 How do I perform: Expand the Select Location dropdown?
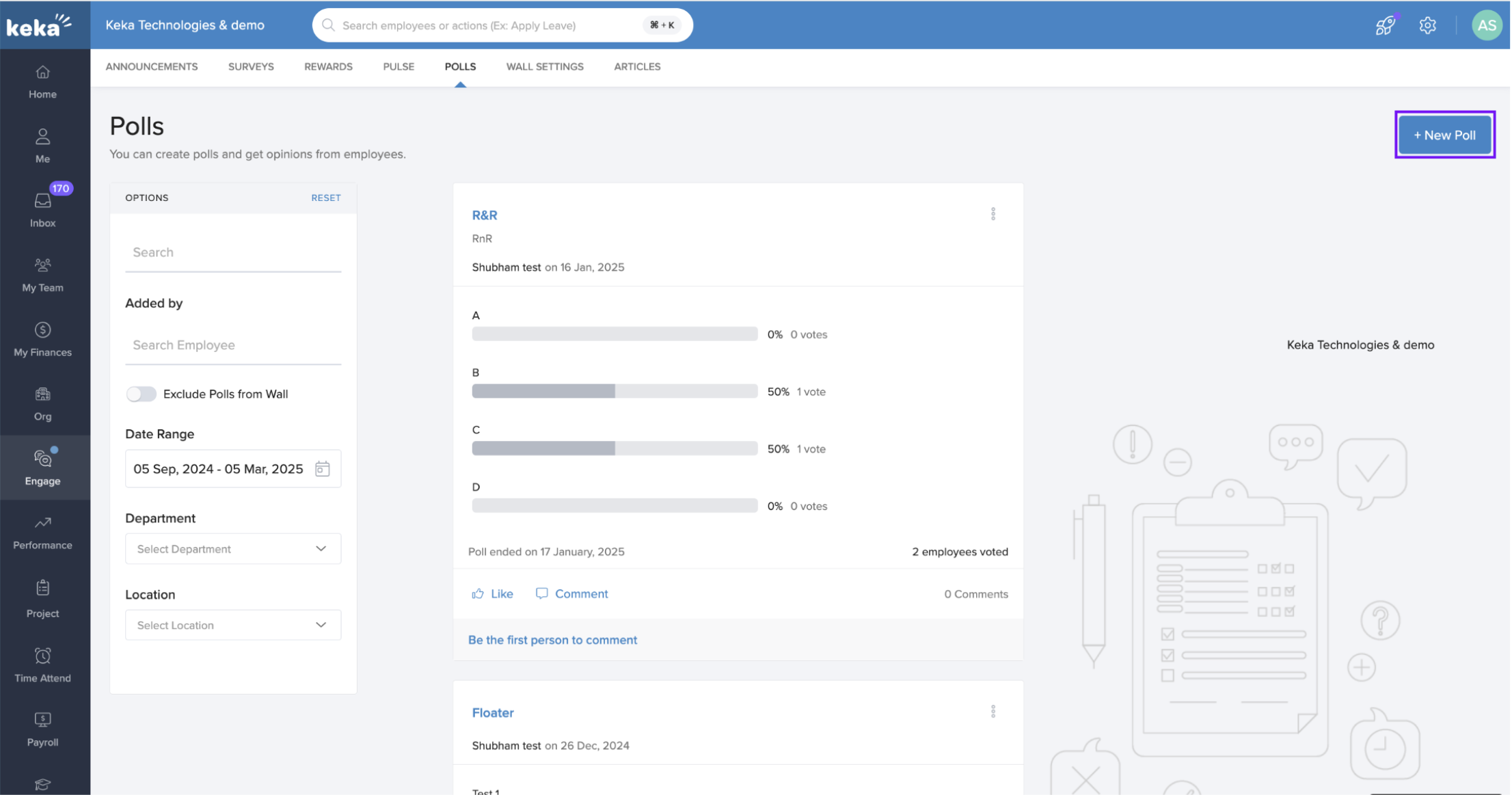(x=233, y=625)
